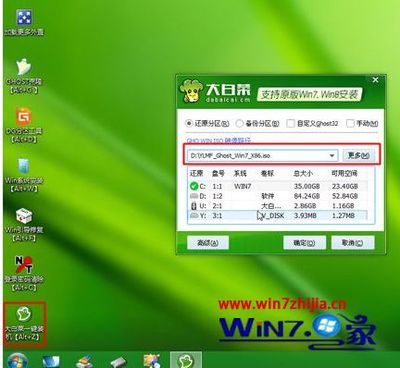Click the Confirm (O) button
This screenshot has height=368, width=400.
(x=304, y=243)
